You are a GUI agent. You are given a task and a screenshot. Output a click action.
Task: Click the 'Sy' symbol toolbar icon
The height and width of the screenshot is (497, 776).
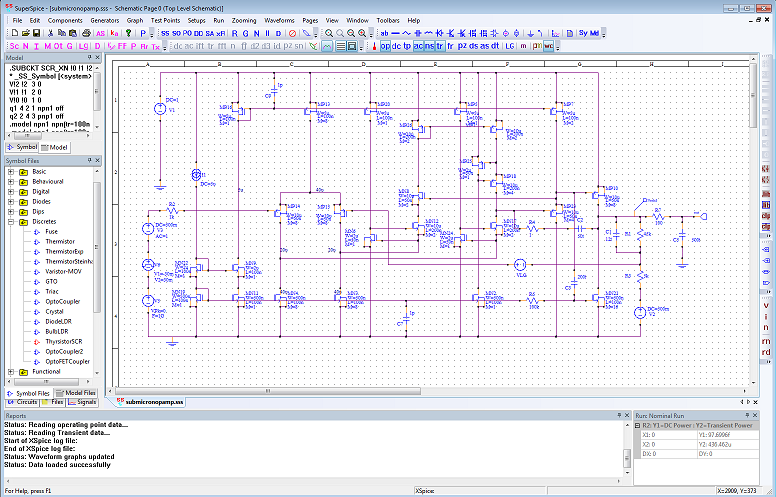[583, 33]
